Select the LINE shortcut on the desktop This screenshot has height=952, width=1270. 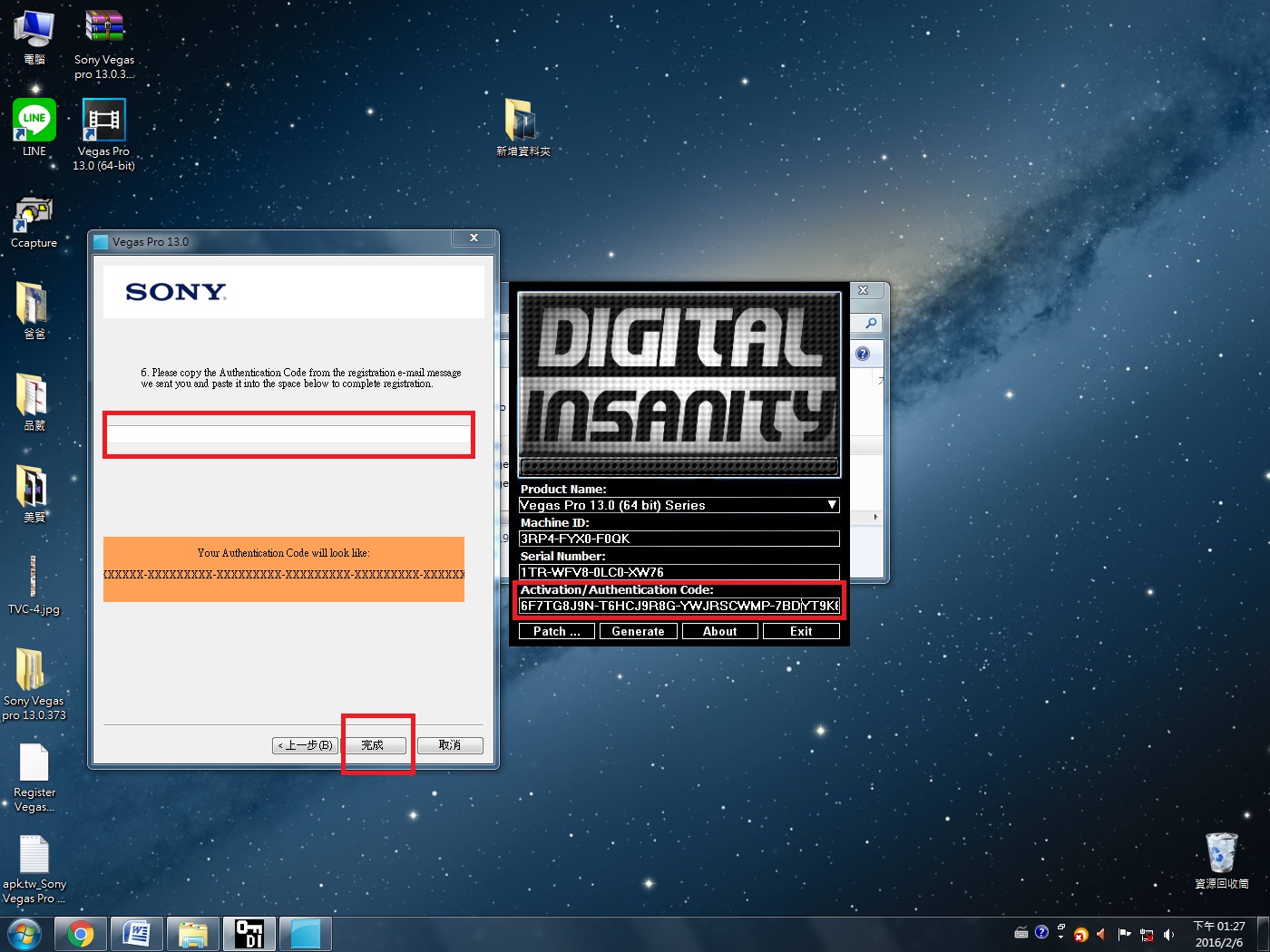[34, 128]
